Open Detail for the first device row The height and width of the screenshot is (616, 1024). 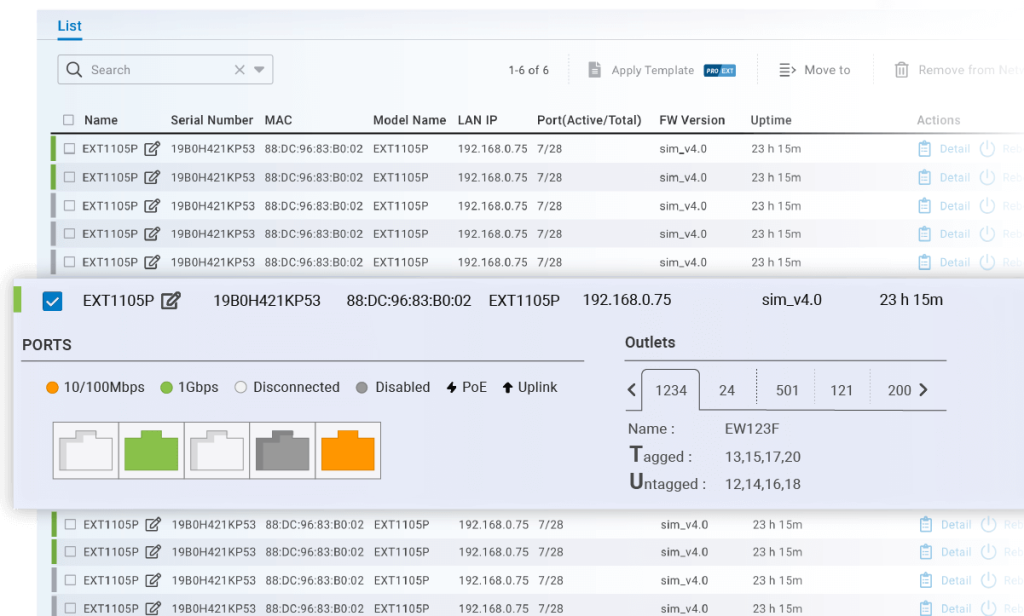click(944, 149)
